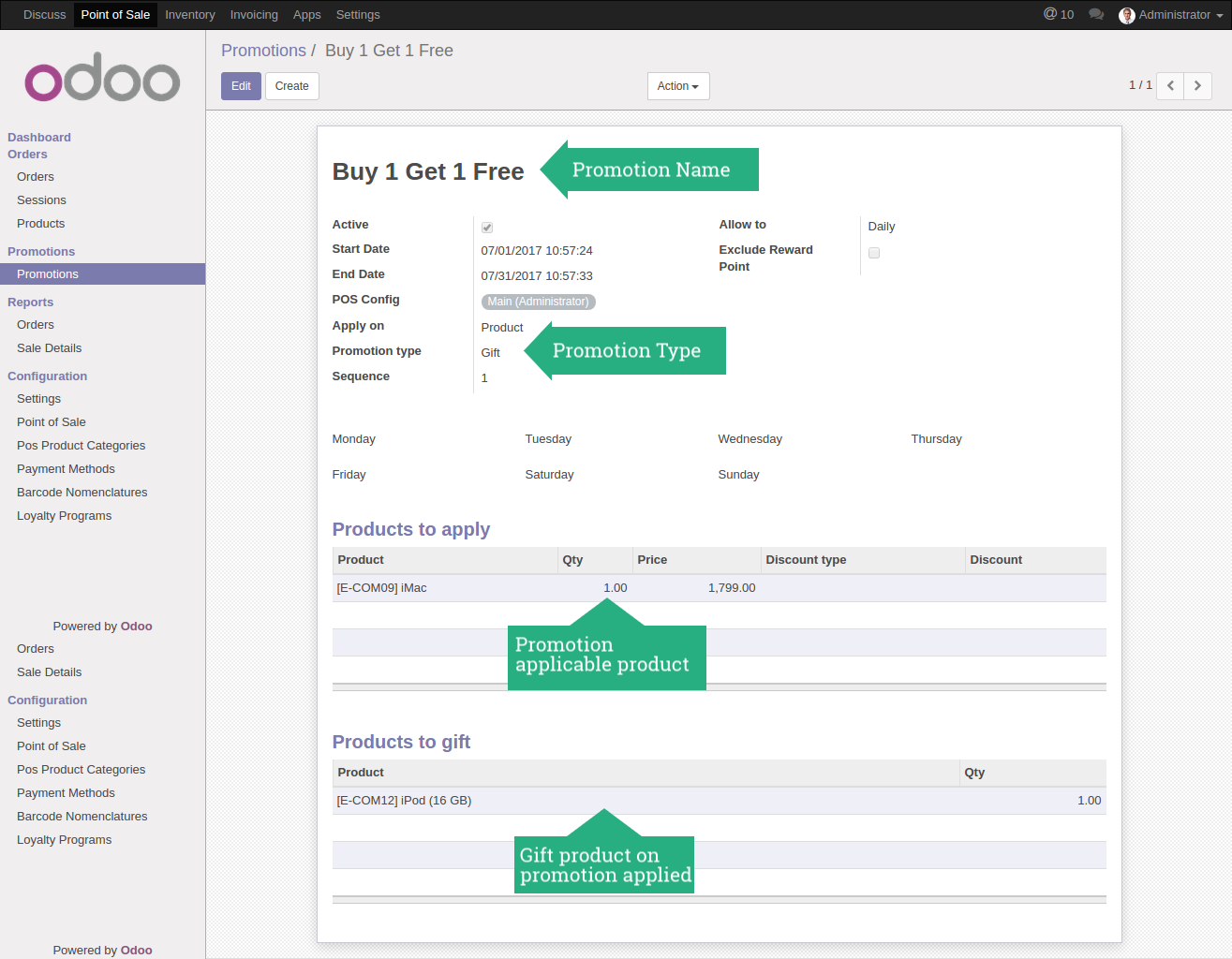1232x959 pixels.
Task: Click the Gift promotion type value
Action: 491,353
